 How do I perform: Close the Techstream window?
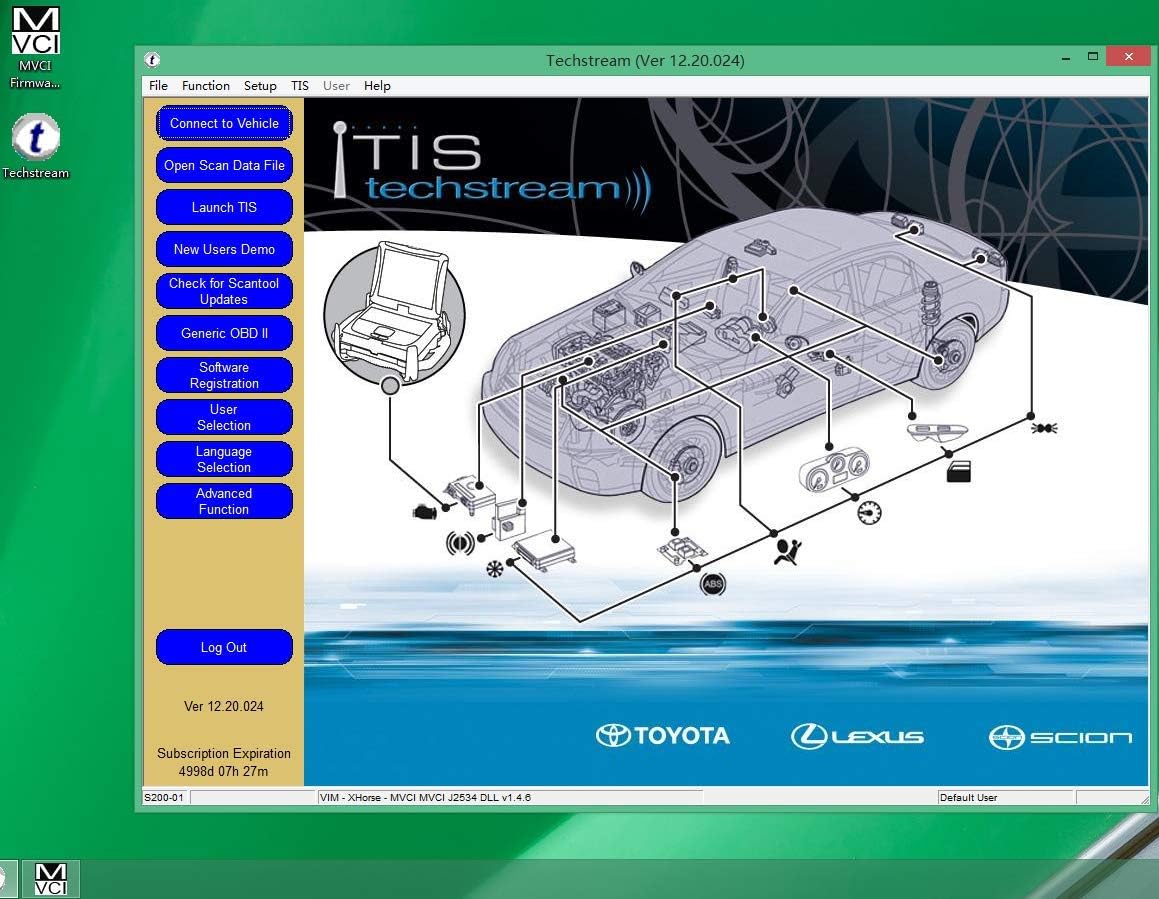pyautogui.click(x=1128, y=57)
